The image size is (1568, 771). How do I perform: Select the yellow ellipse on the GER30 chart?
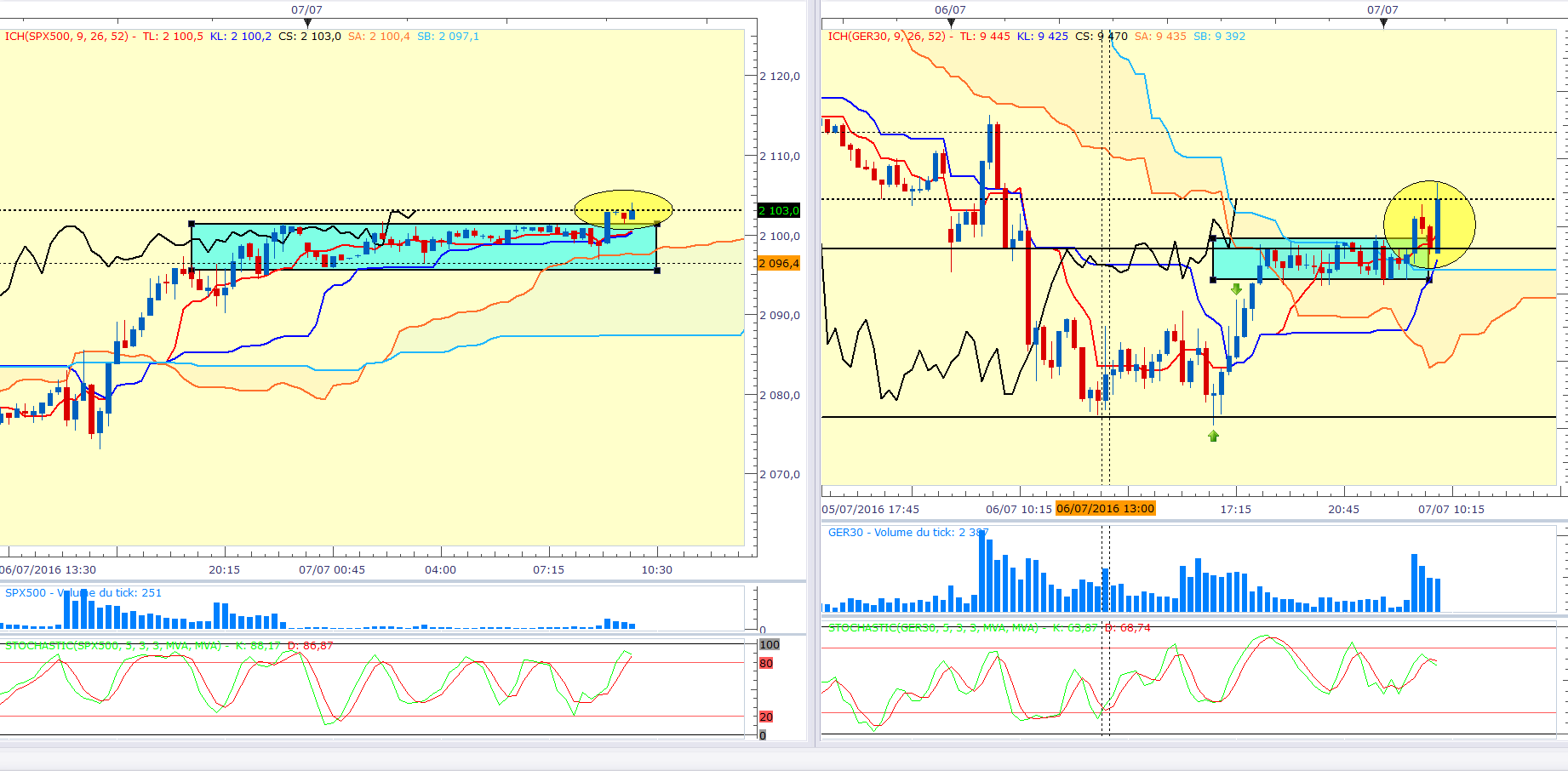pyautogui.click(x=1429, y=224)
